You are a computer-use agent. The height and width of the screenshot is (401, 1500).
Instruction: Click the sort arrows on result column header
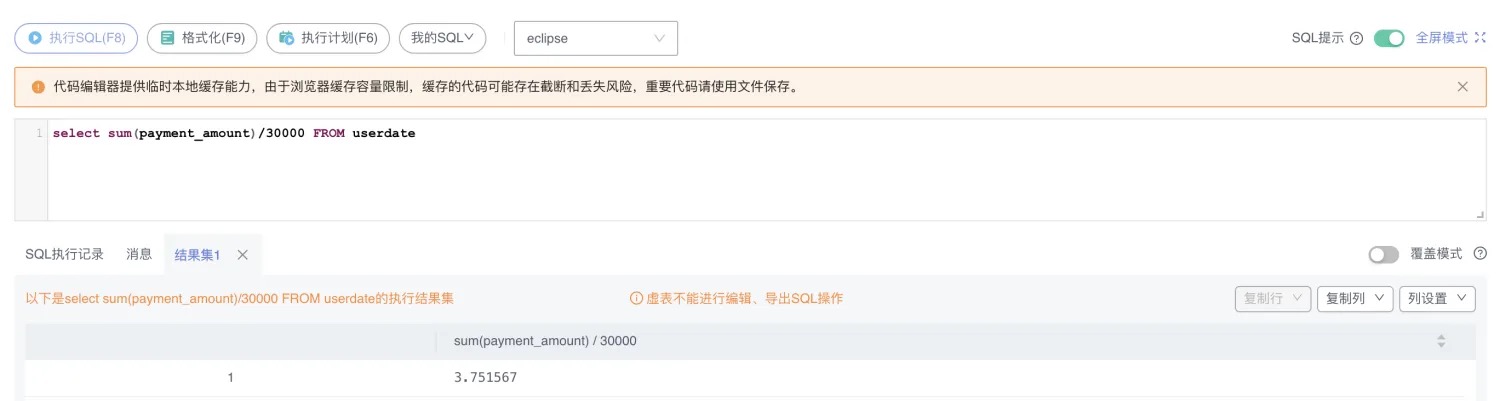click(1441, 341)
